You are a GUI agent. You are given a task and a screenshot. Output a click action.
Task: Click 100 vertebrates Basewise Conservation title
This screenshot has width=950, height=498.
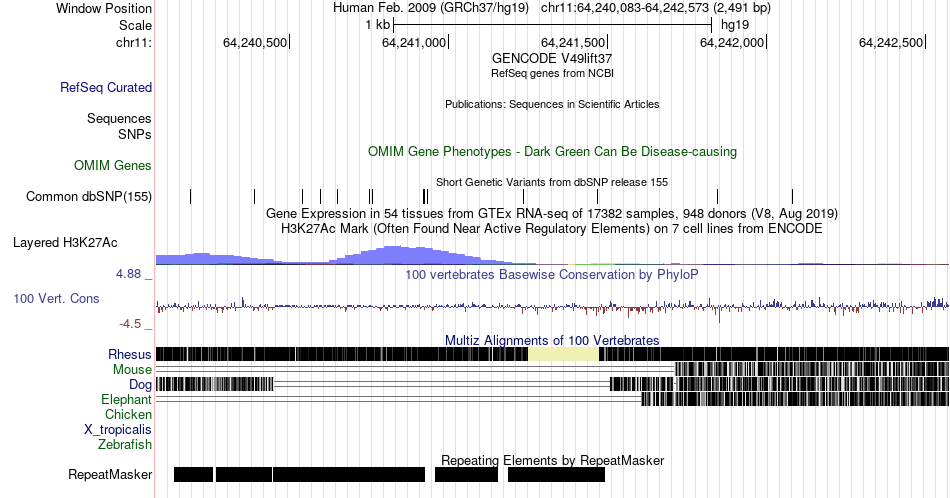pos(552,274)
